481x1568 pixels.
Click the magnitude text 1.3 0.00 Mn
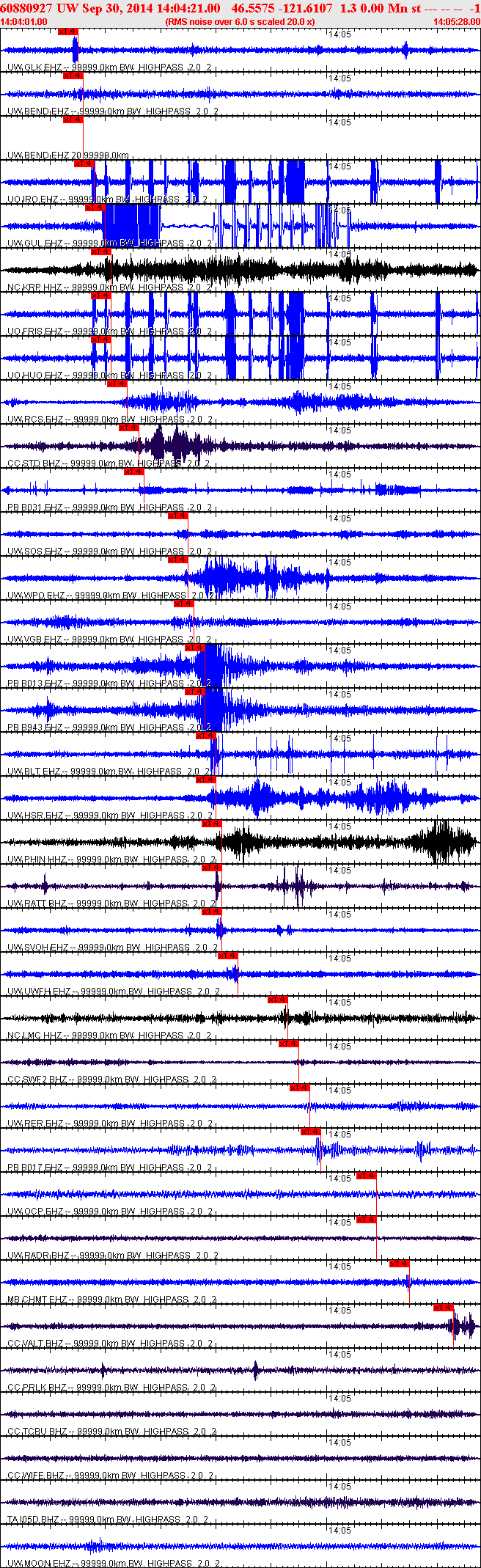(373, 8)
